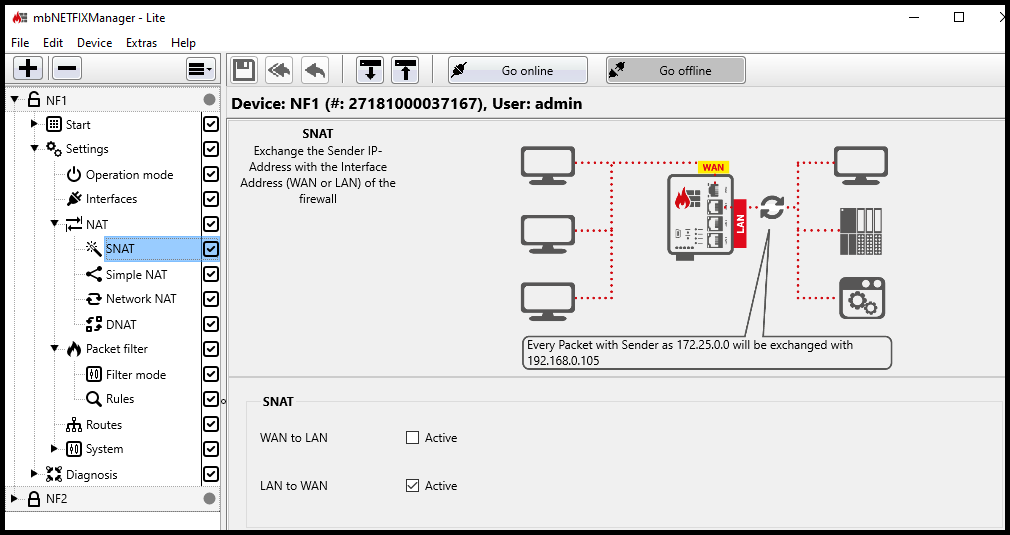Click the download configuration arrow-down icon

coord(370,70)
